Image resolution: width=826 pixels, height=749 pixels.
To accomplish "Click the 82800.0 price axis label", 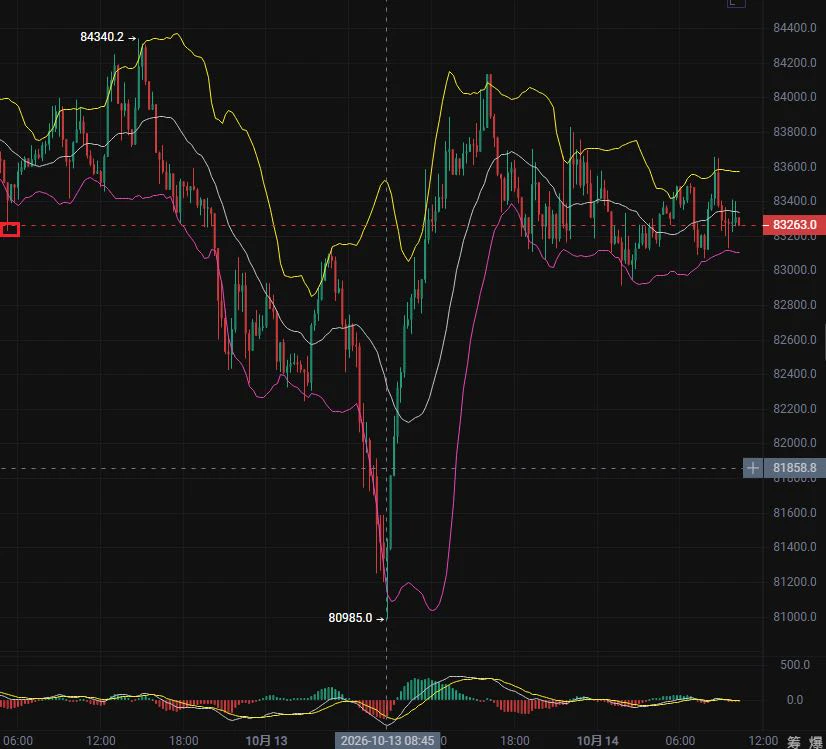I will click(x=794, y=304).
